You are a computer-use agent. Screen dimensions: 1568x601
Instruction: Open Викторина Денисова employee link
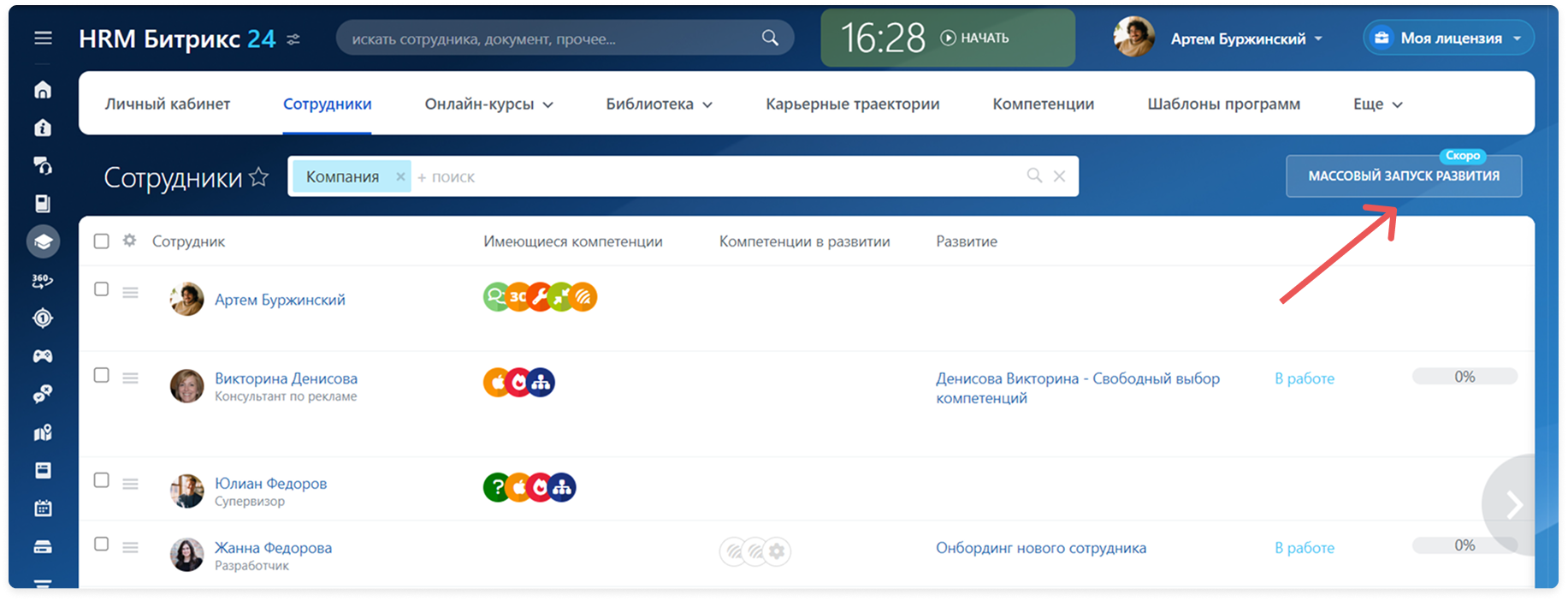286,378
